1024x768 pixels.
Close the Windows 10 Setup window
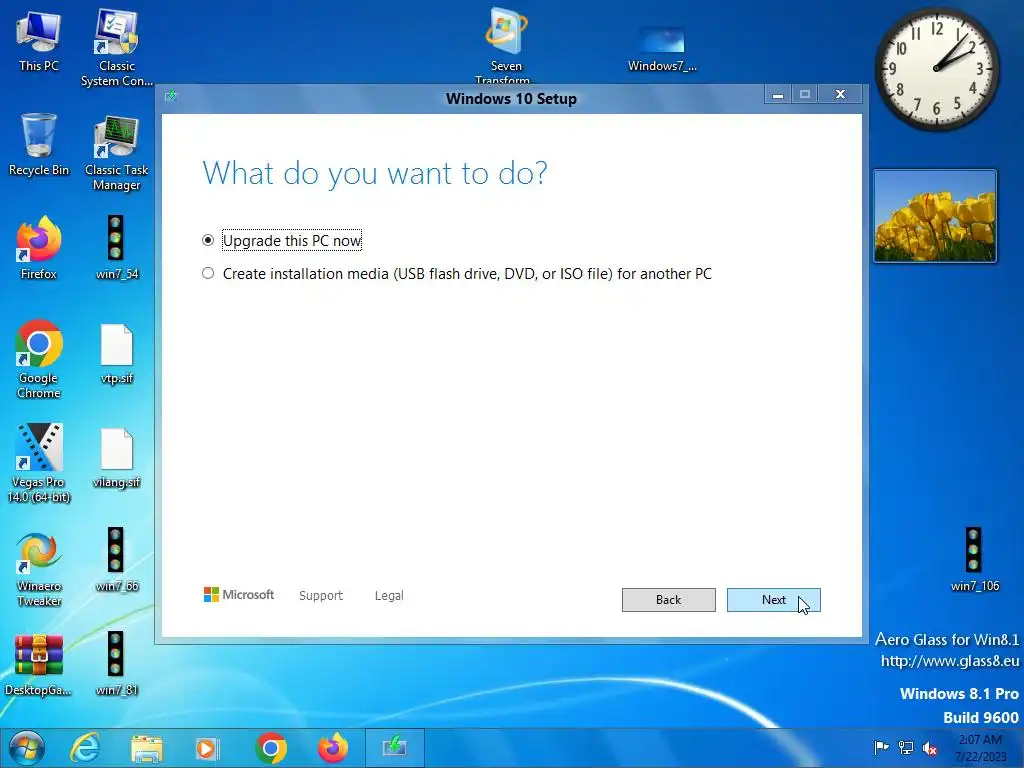coord(840,95)
